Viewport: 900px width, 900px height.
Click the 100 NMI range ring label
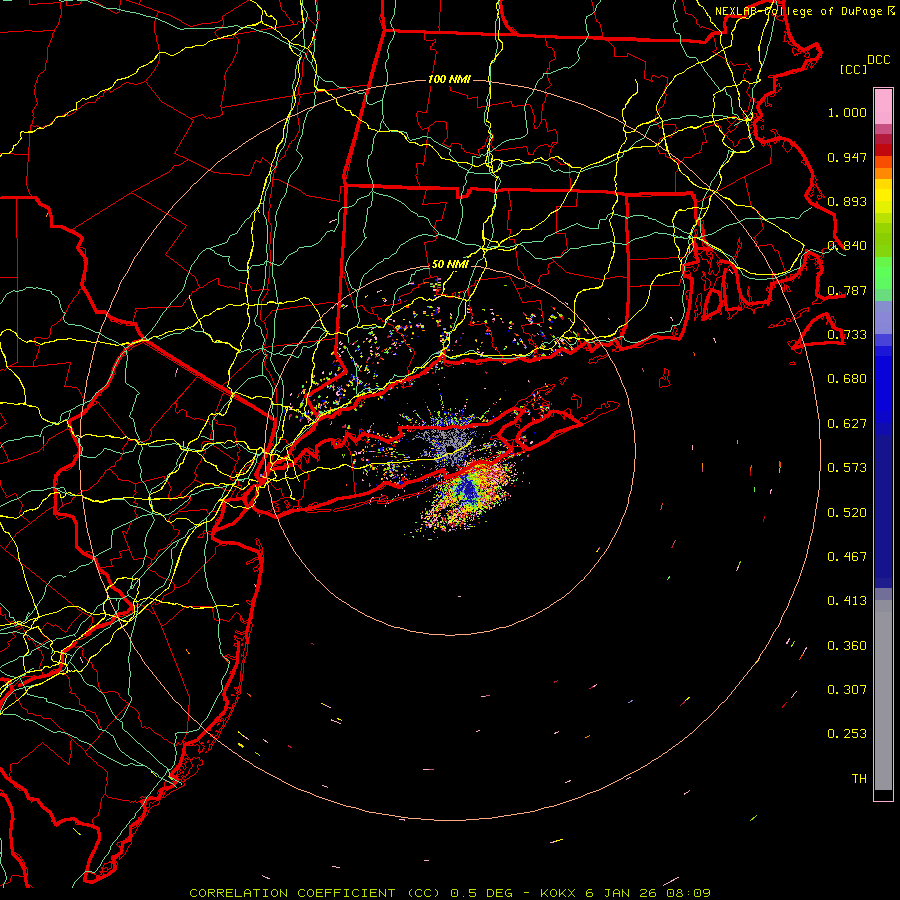[449, 79]
